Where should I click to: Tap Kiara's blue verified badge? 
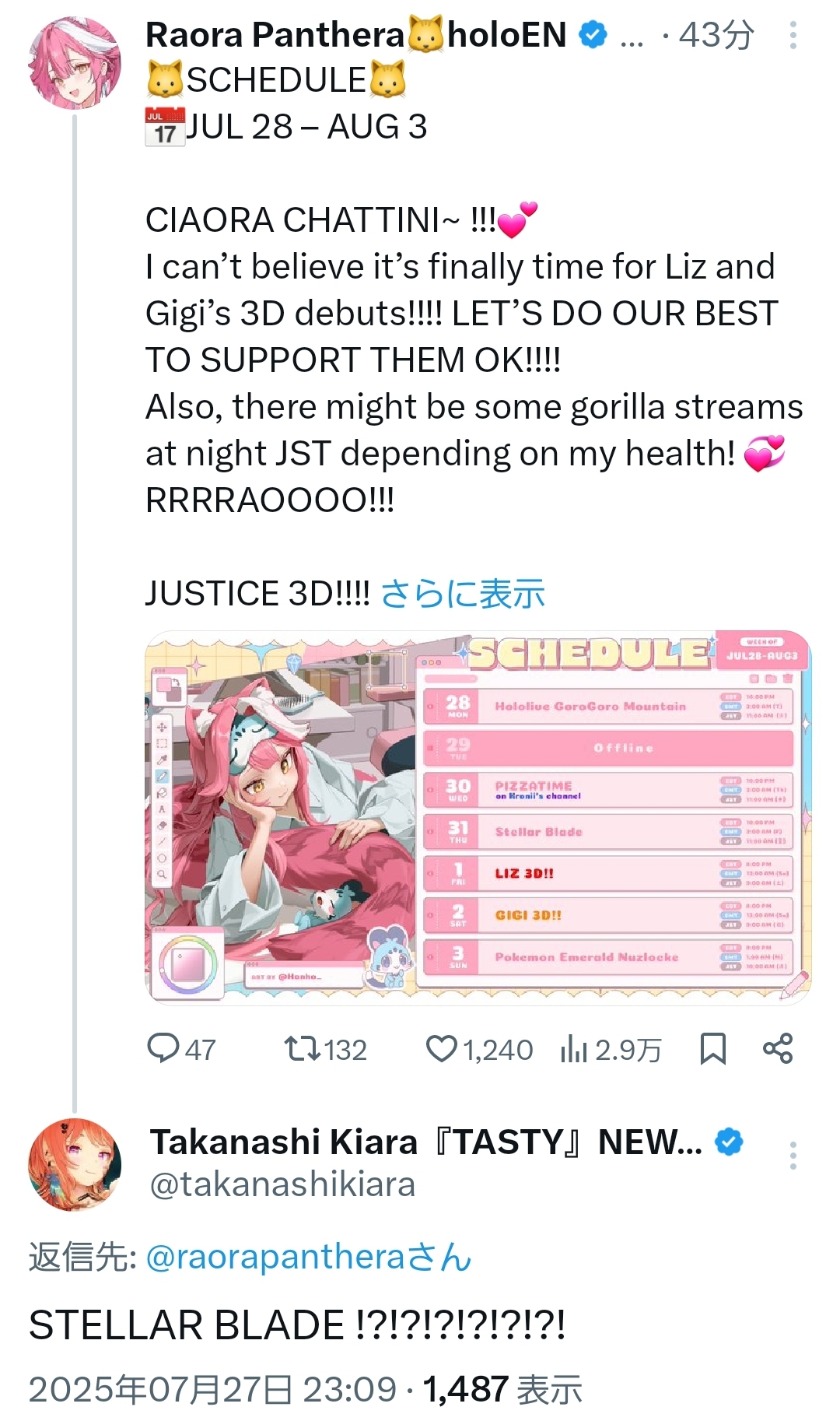pyautogui.click(x=729, y=1142)
